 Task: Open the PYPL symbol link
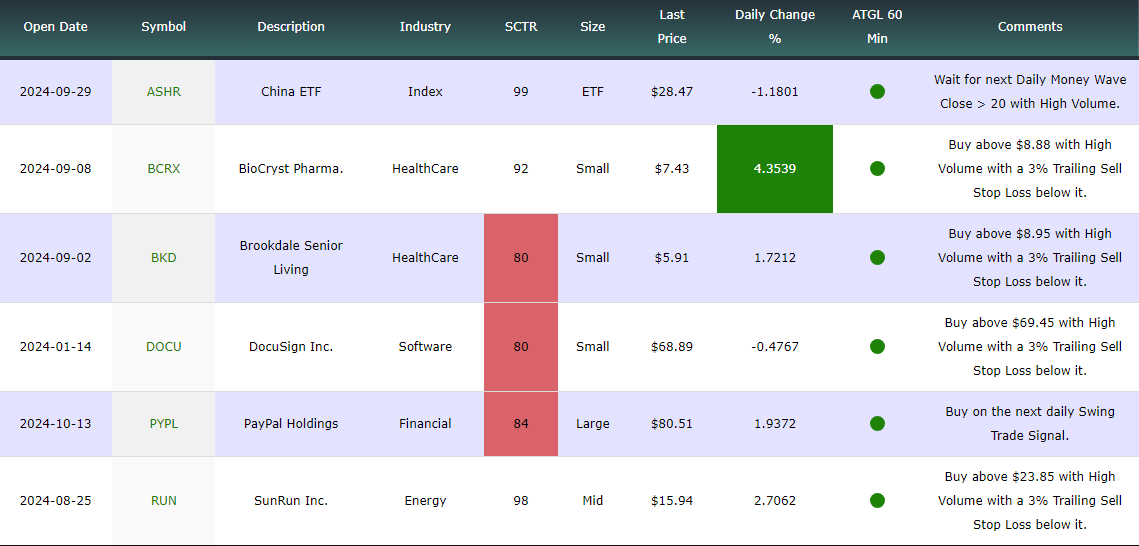(163, 423)
